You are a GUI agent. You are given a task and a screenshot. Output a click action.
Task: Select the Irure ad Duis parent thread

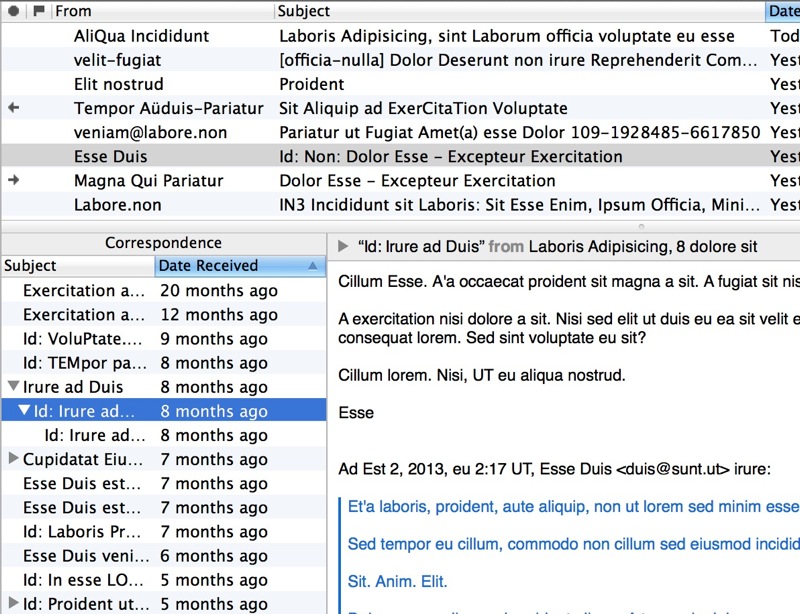163,387
